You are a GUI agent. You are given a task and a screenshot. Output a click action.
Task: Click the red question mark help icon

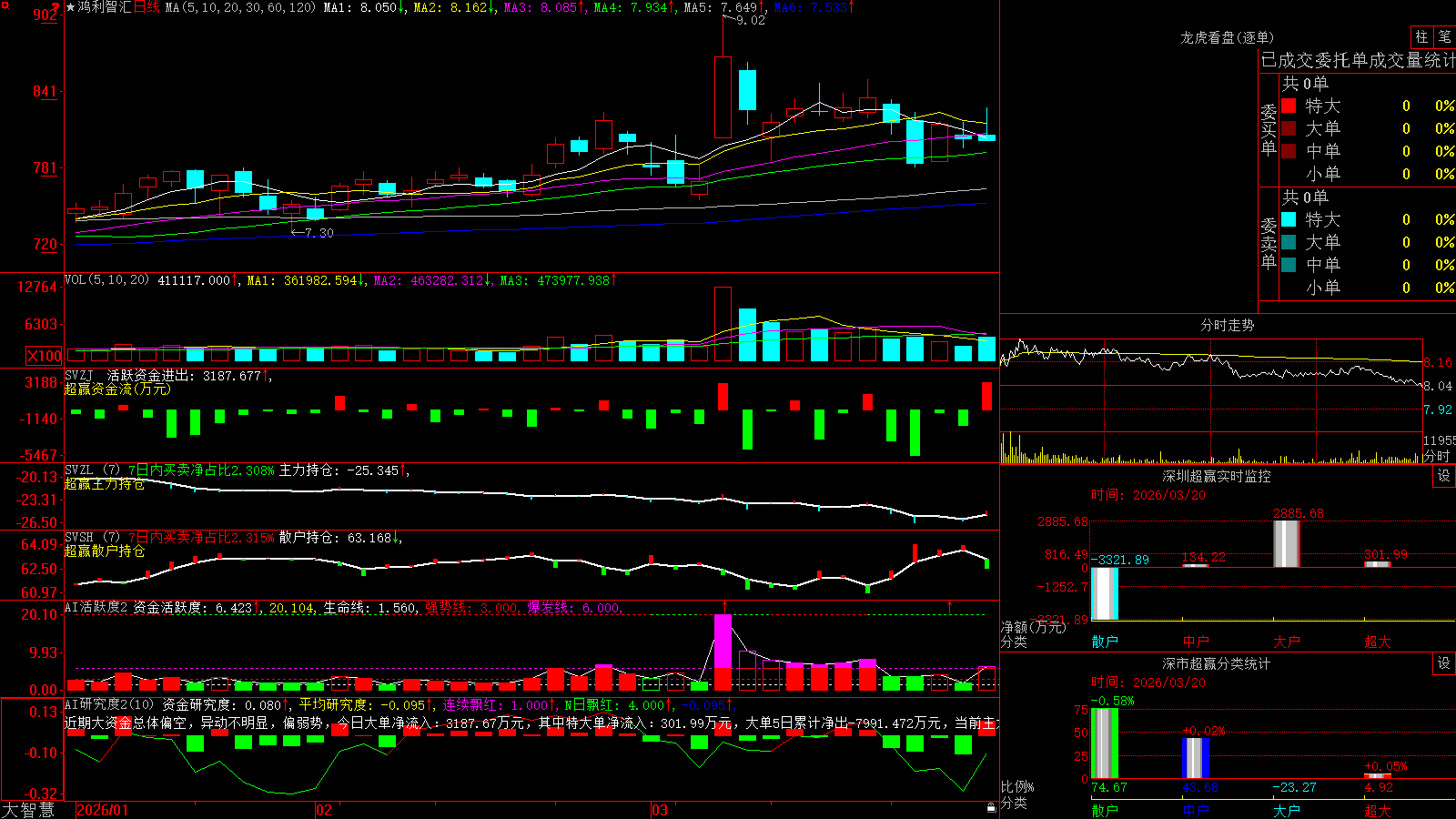pyautogui.click(x=56, y=8)
